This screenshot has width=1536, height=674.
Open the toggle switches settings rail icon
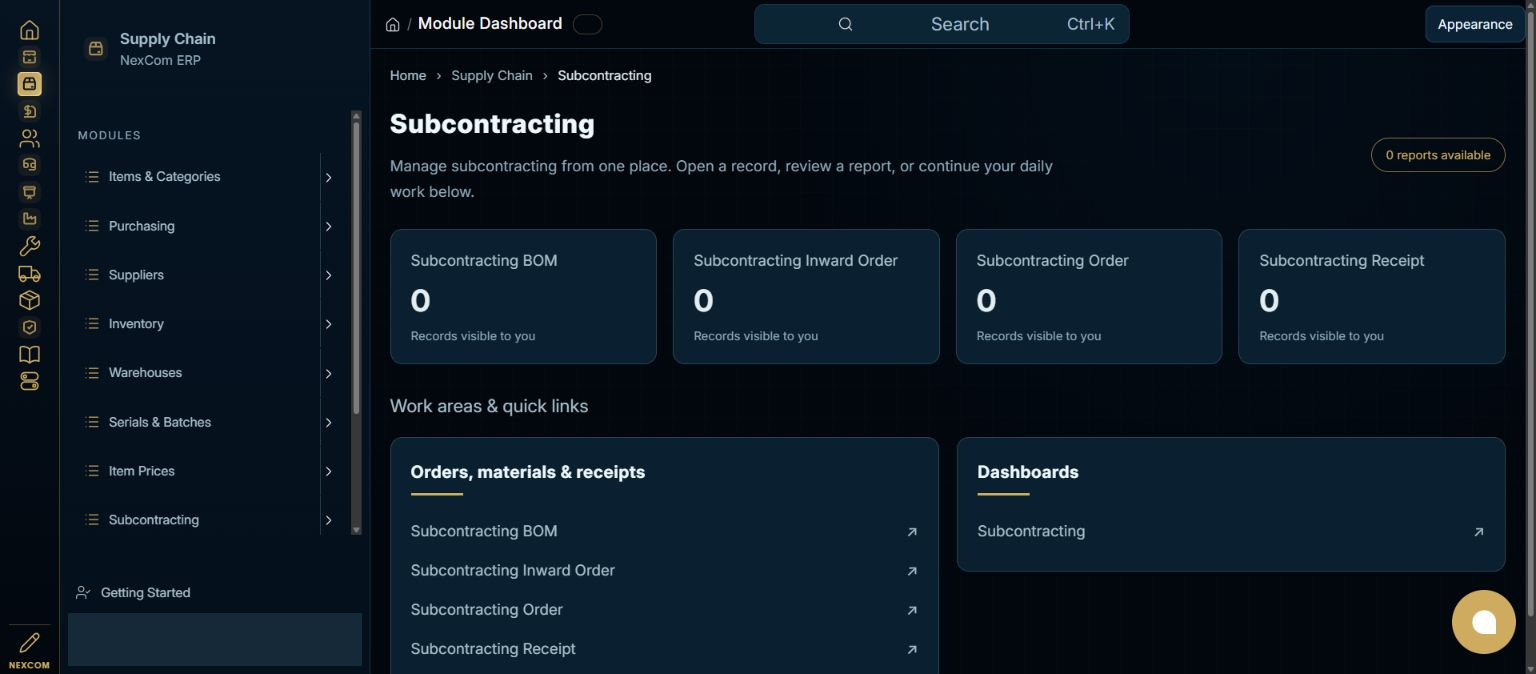29,381
